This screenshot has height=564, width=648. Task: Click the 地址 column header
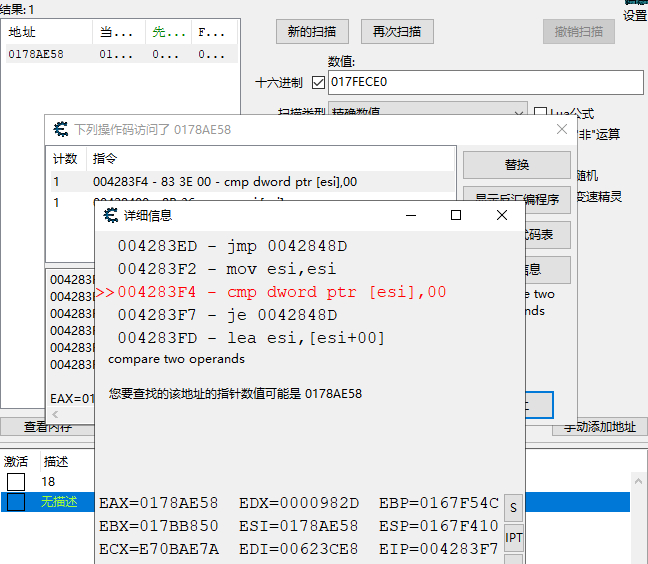pos(49,32)
